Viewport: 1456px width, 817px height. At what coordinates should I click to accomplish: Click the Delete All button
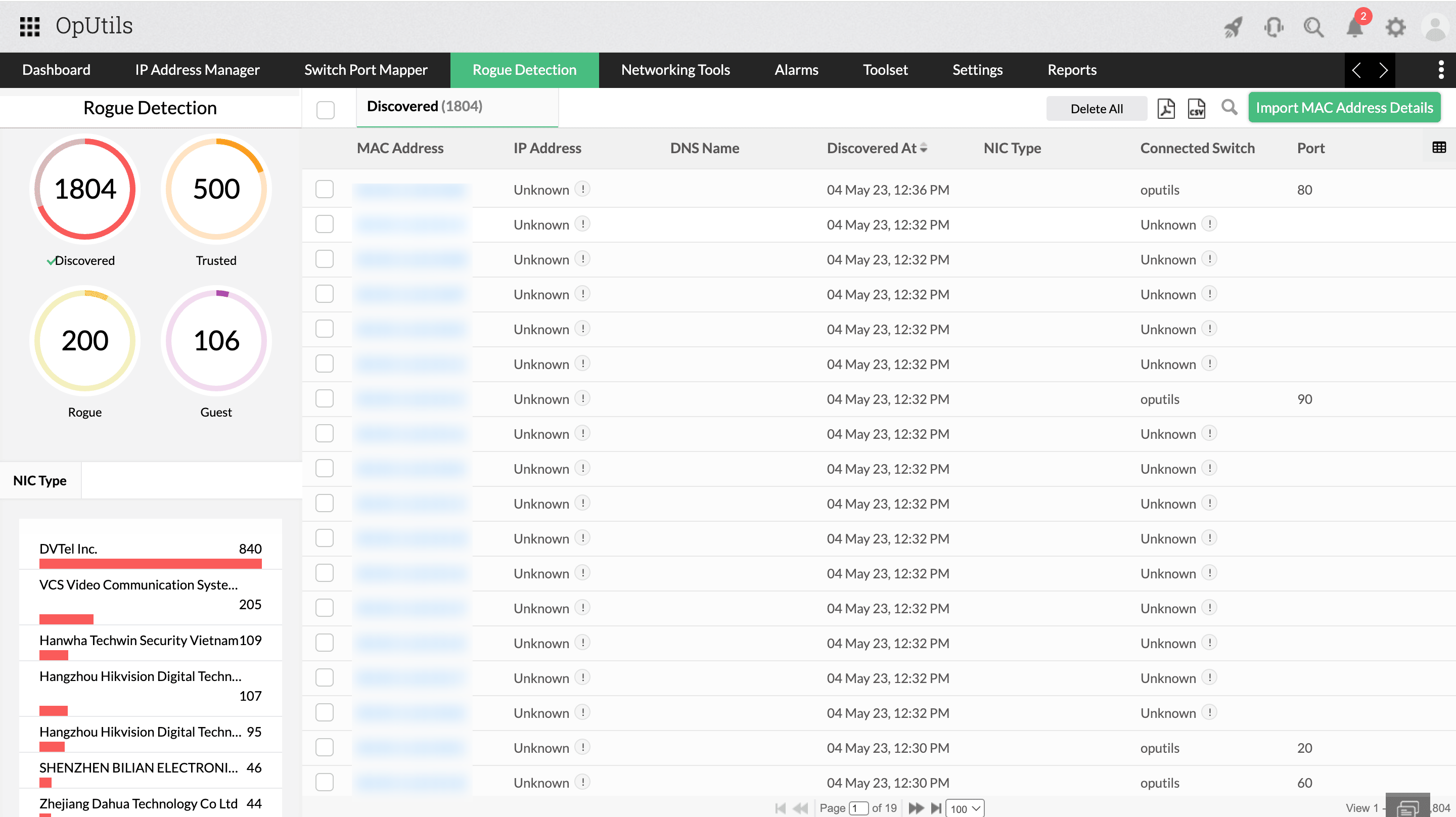(1096, 108)
